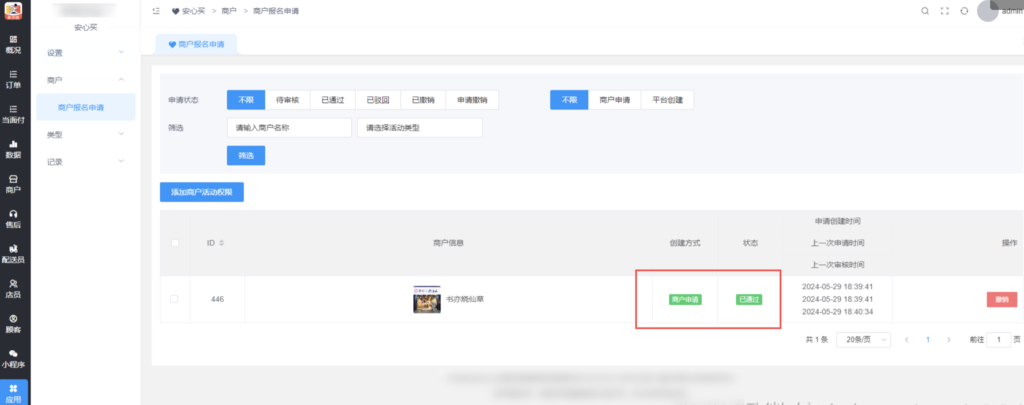Screen dimensions: 1024x405
Task: Select all rows with header checkbox
Action: point(174,243)
